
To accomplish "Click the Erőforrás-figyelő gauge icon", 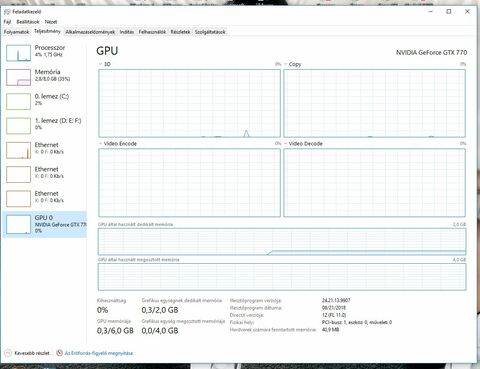I will tap(59, 353).
